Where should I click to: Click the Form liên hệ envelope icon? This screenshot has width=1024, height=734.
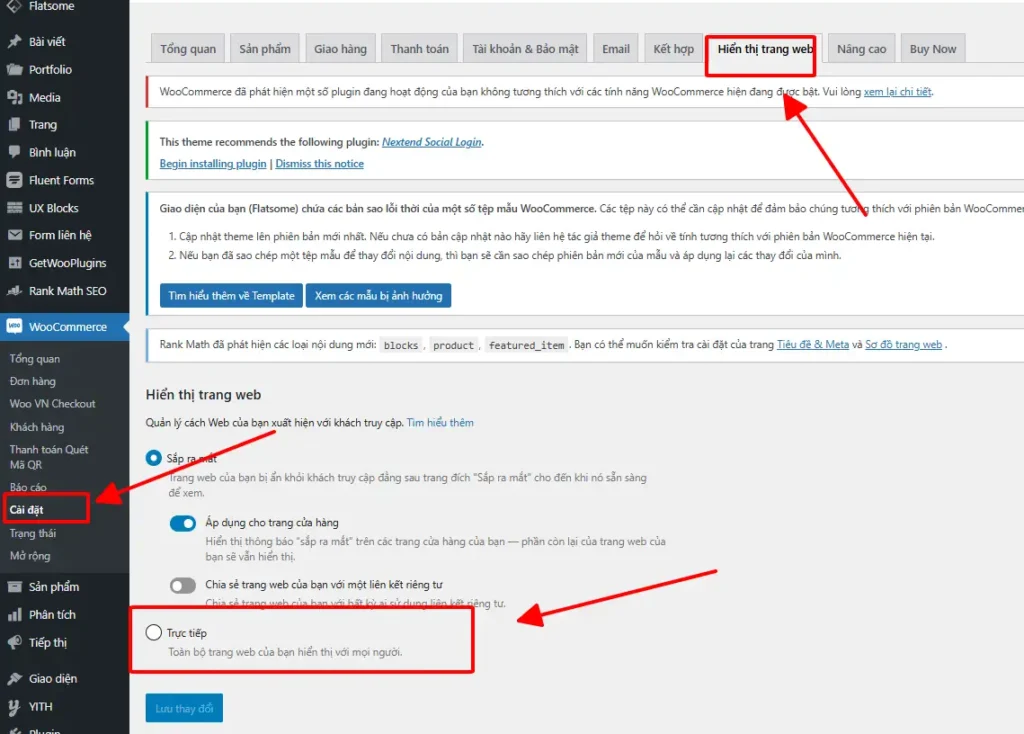[x=14, y=235]
